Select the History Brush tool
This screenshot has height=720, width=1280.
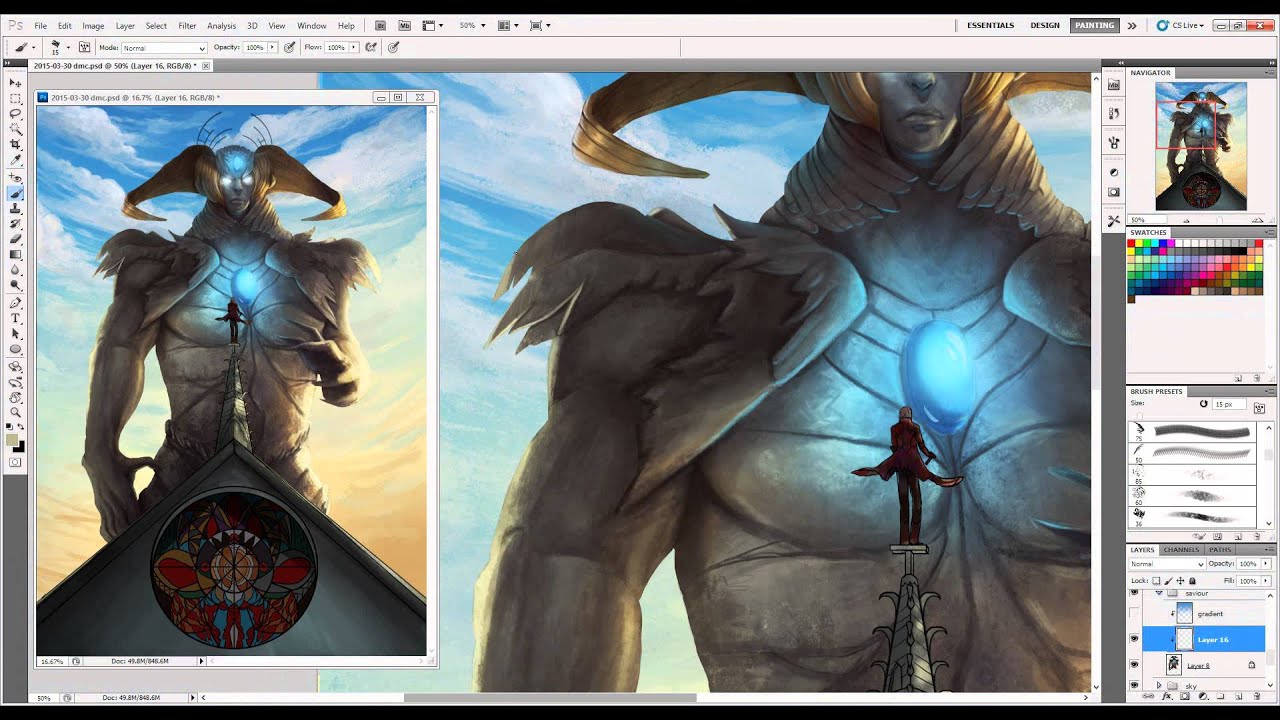click(x=15, y=224)
